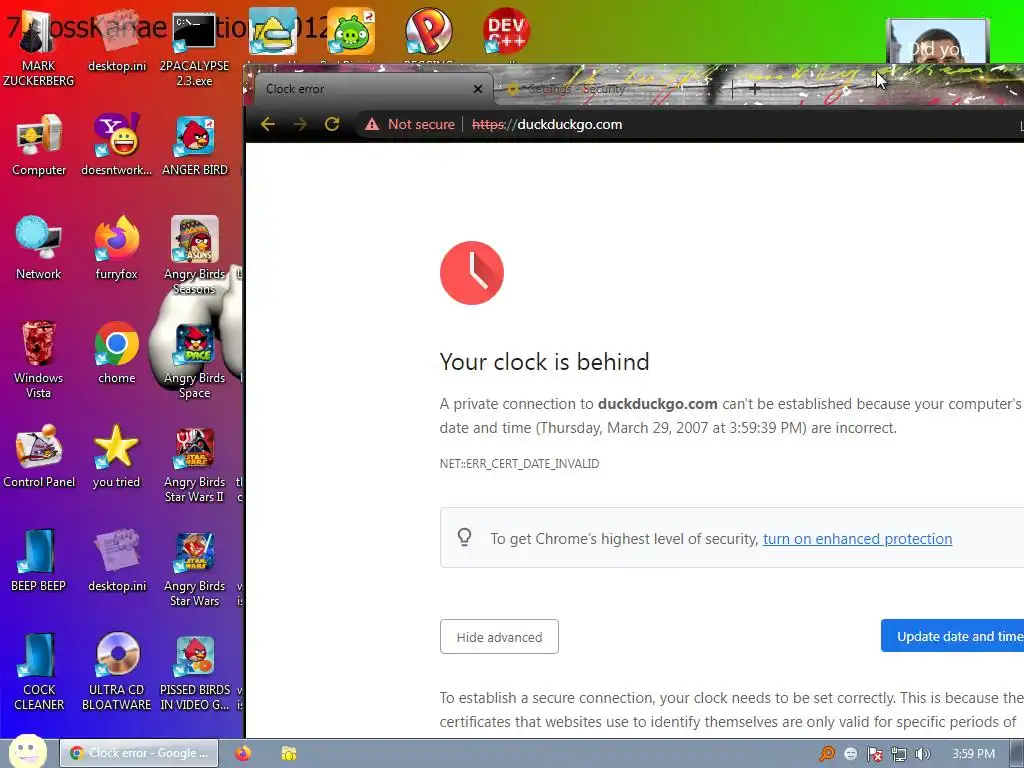
Task: Select the 2PACALYPSE 2.3.exe icon
Action: click(x=194, y=49)
